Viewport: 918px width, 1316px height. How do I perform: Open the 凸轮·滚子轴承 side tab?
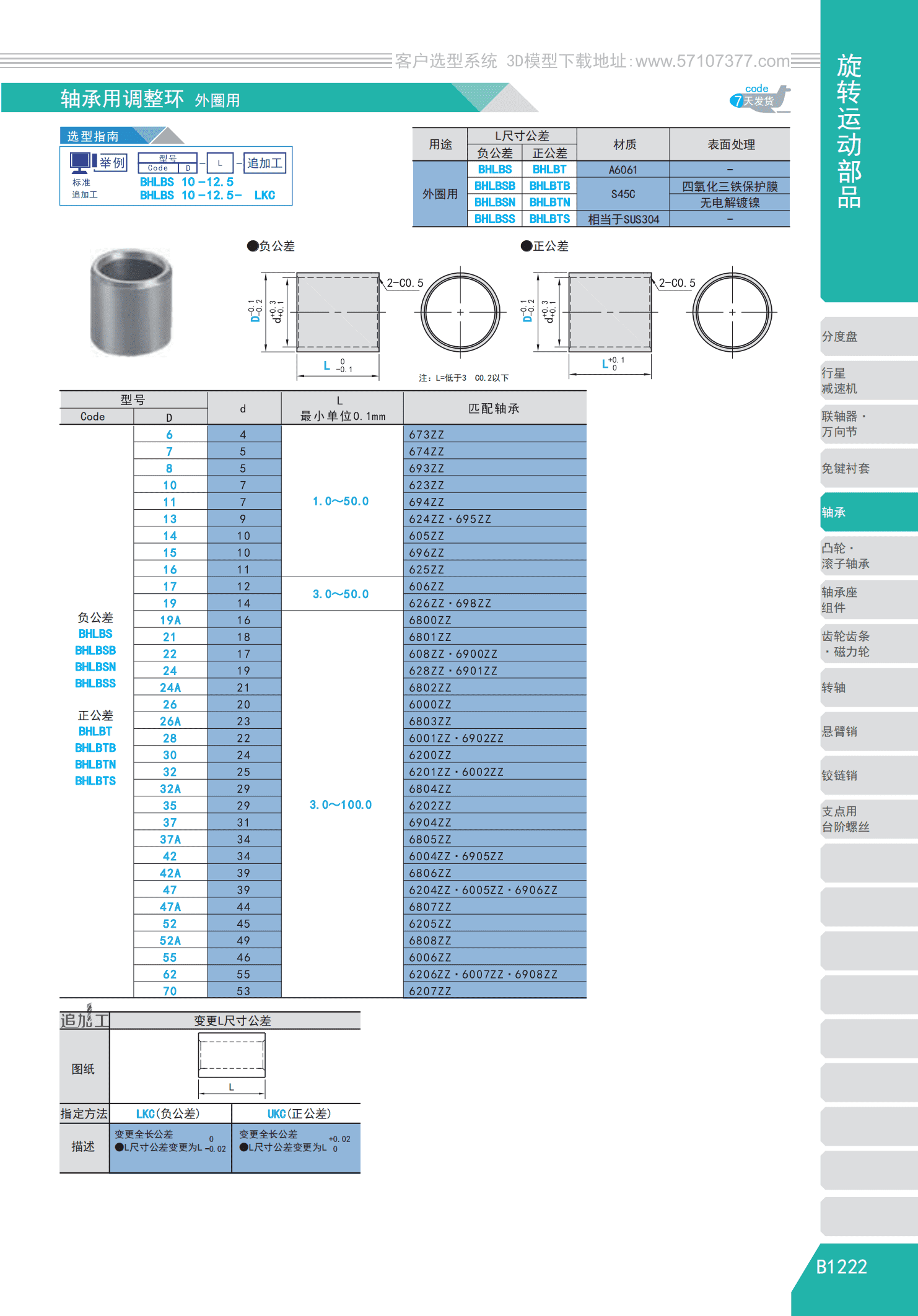(x=868, y=556)
